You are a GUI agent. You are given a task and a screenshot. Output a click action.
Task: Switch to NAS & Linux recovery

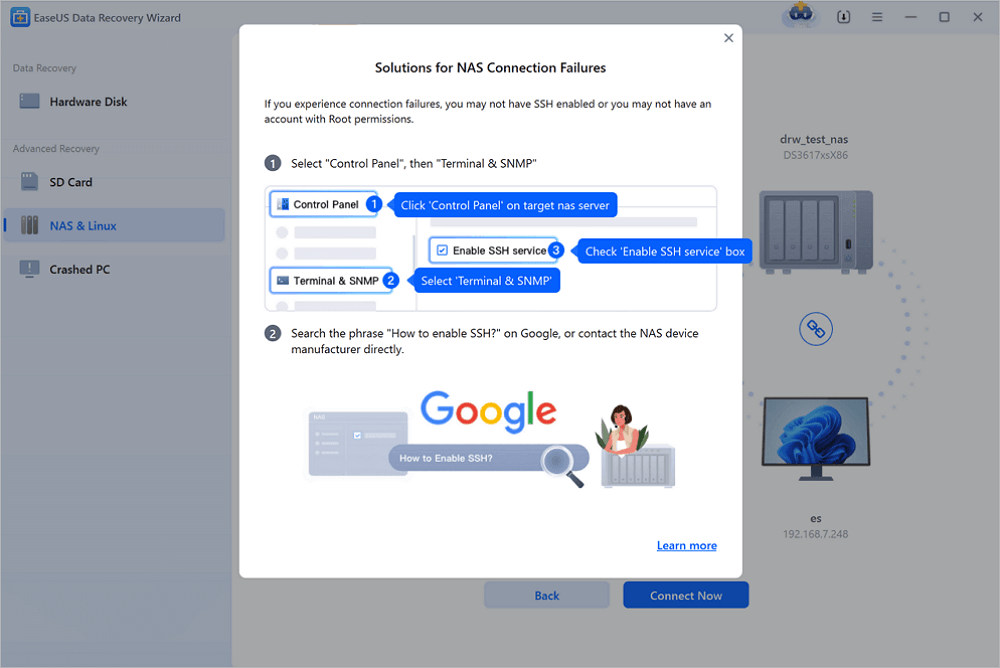point(115,225)
